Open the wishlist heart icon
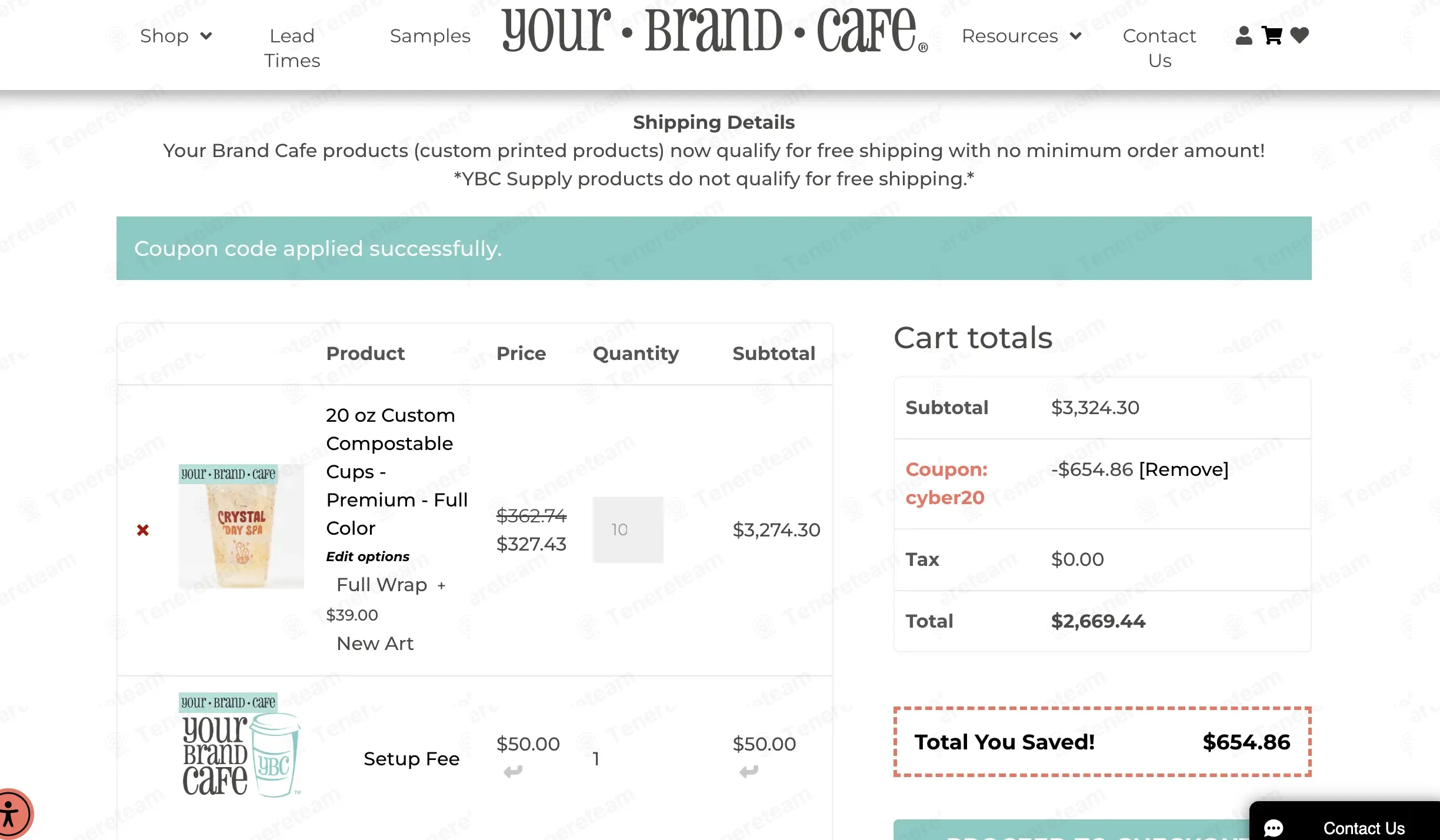The width and height of the screenshot is (1440, 840). (1299, 35)
